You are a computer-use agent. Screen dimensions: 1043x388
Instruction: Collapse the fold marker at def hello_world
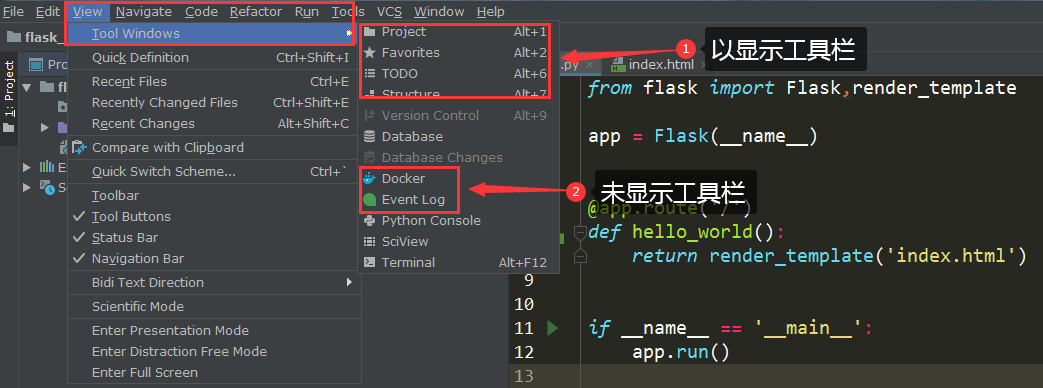(x=580, y=233)
